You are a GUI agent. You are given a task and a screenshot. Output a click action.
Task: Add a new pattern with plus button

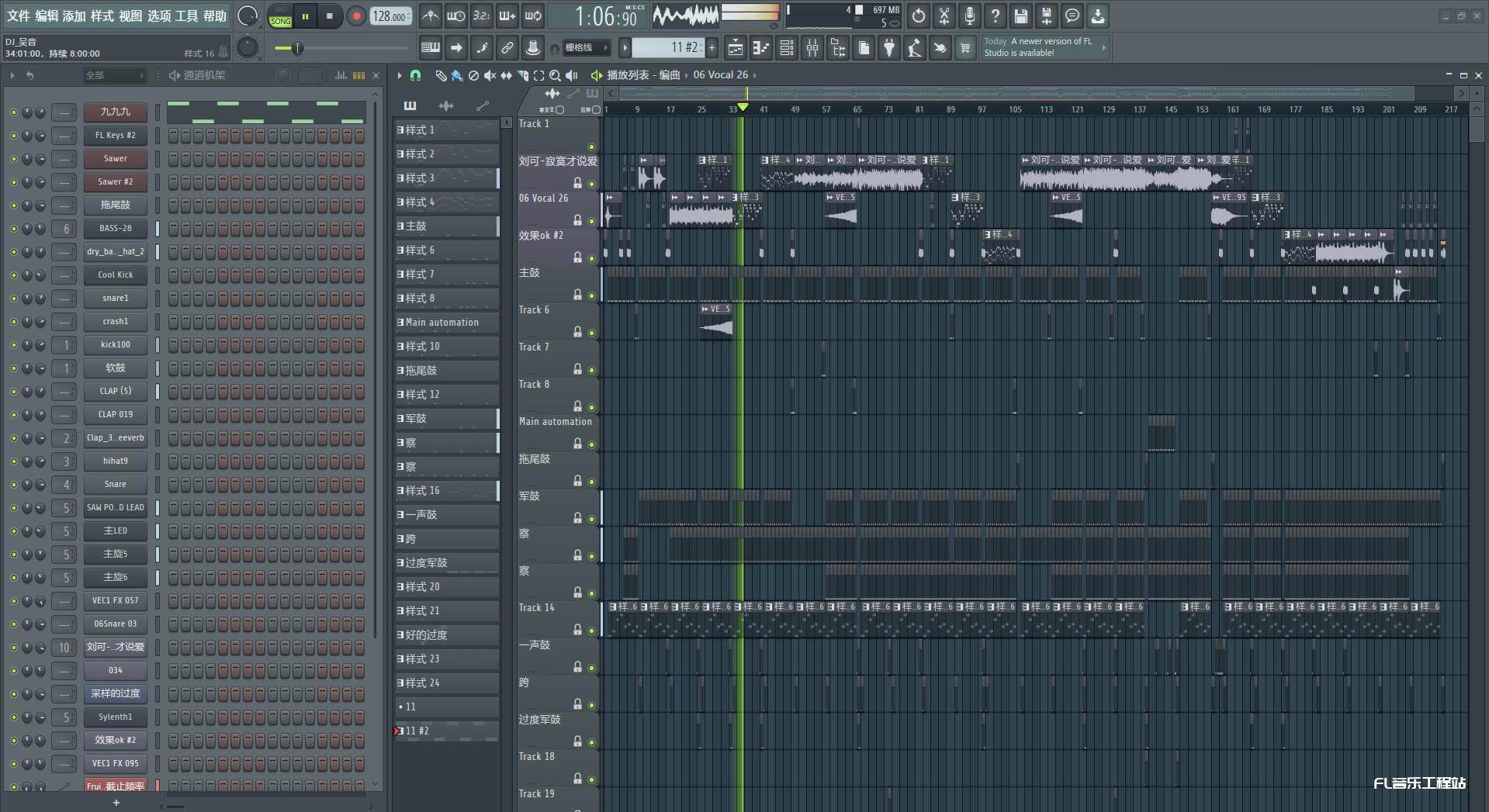[x=712, y=47]
